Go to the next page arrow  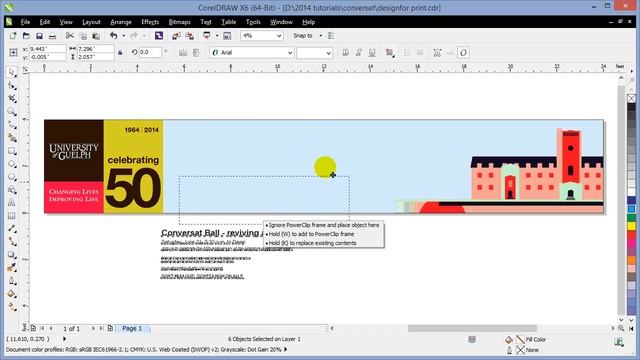tap(93, 328)
